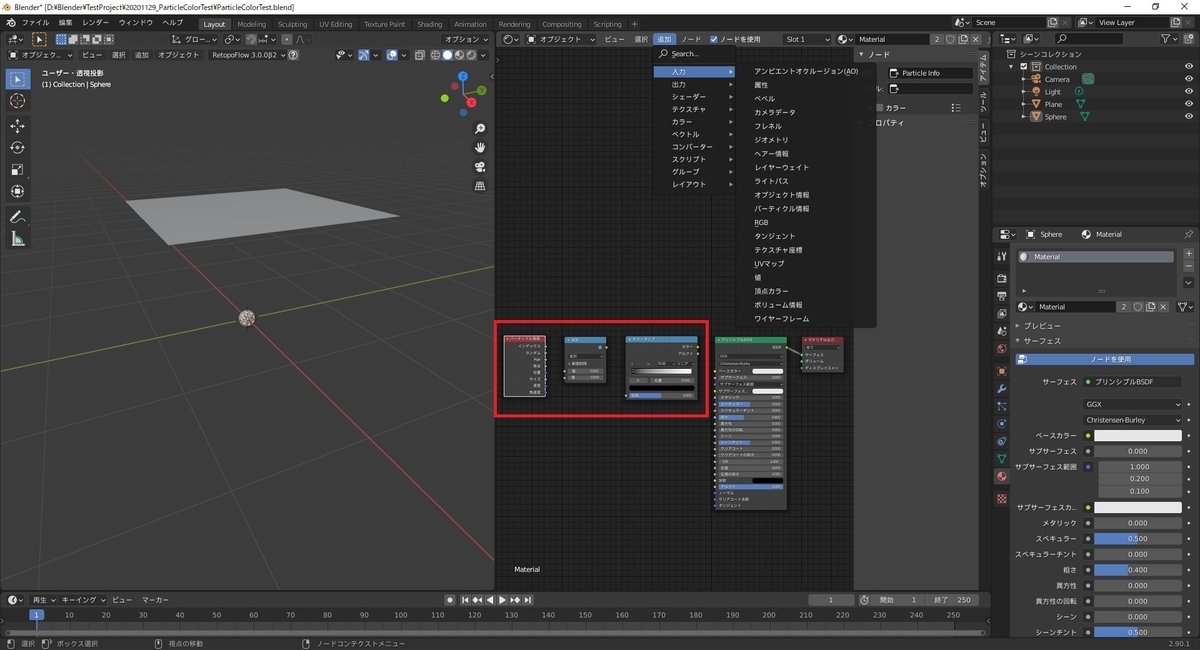1200x650 pixels.
Task: Click the RetopoFlow 3.0.0β2 header button
Action: [x=249, y=55]
